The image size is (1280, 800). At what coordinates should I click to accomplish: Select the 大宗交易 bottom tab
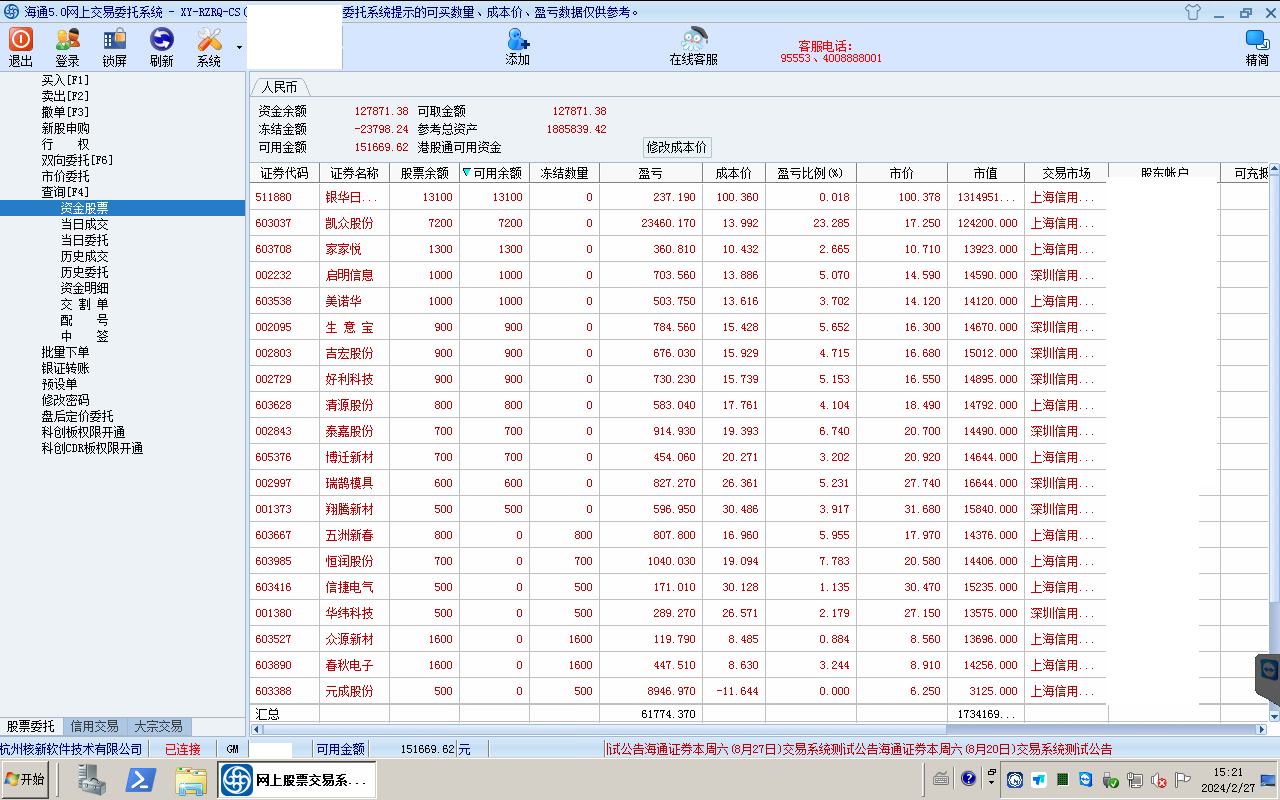pyautogui.click(x=158, y=727)
